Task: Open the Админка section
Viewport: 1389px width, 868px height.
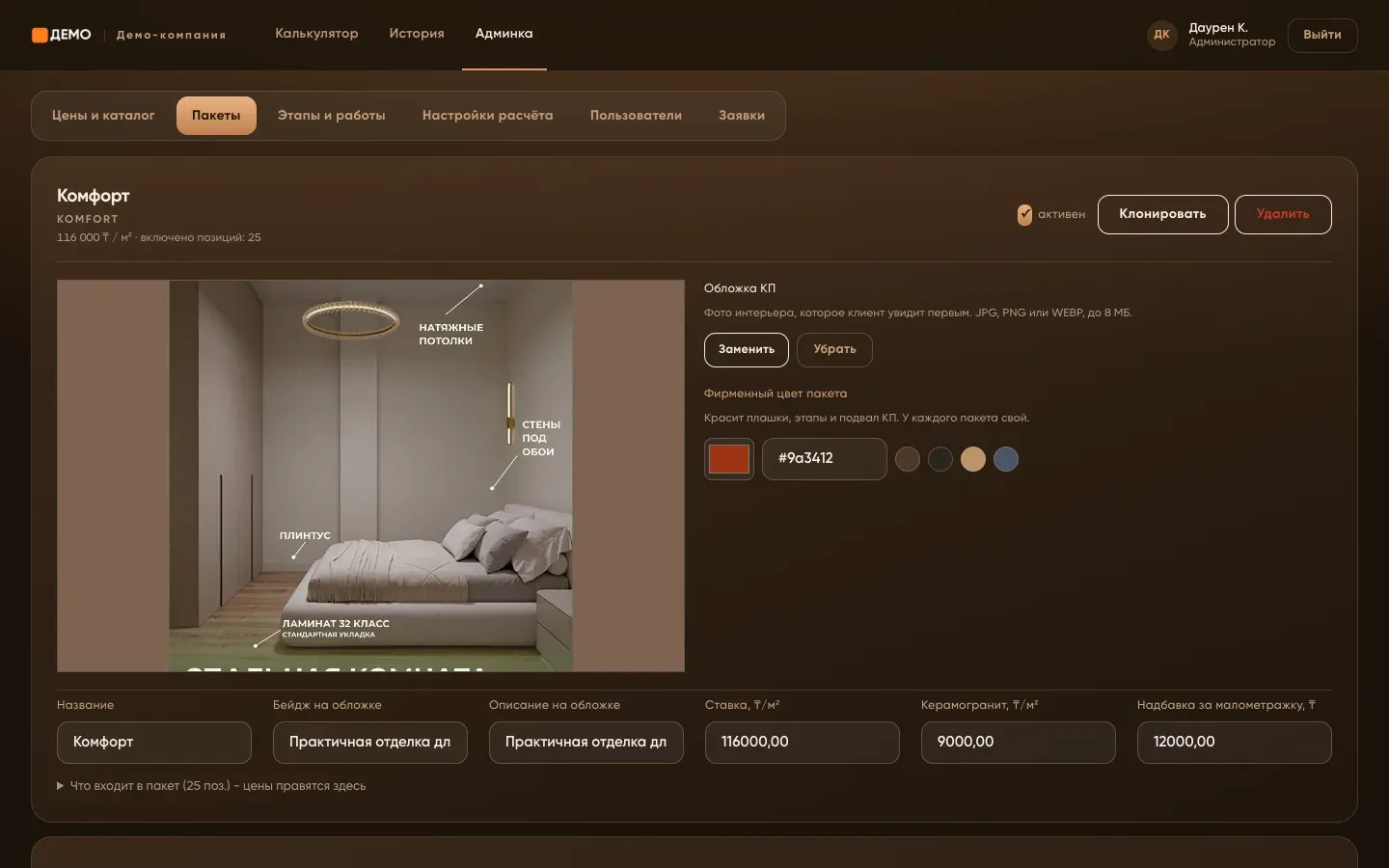Action: coord(504,34)
